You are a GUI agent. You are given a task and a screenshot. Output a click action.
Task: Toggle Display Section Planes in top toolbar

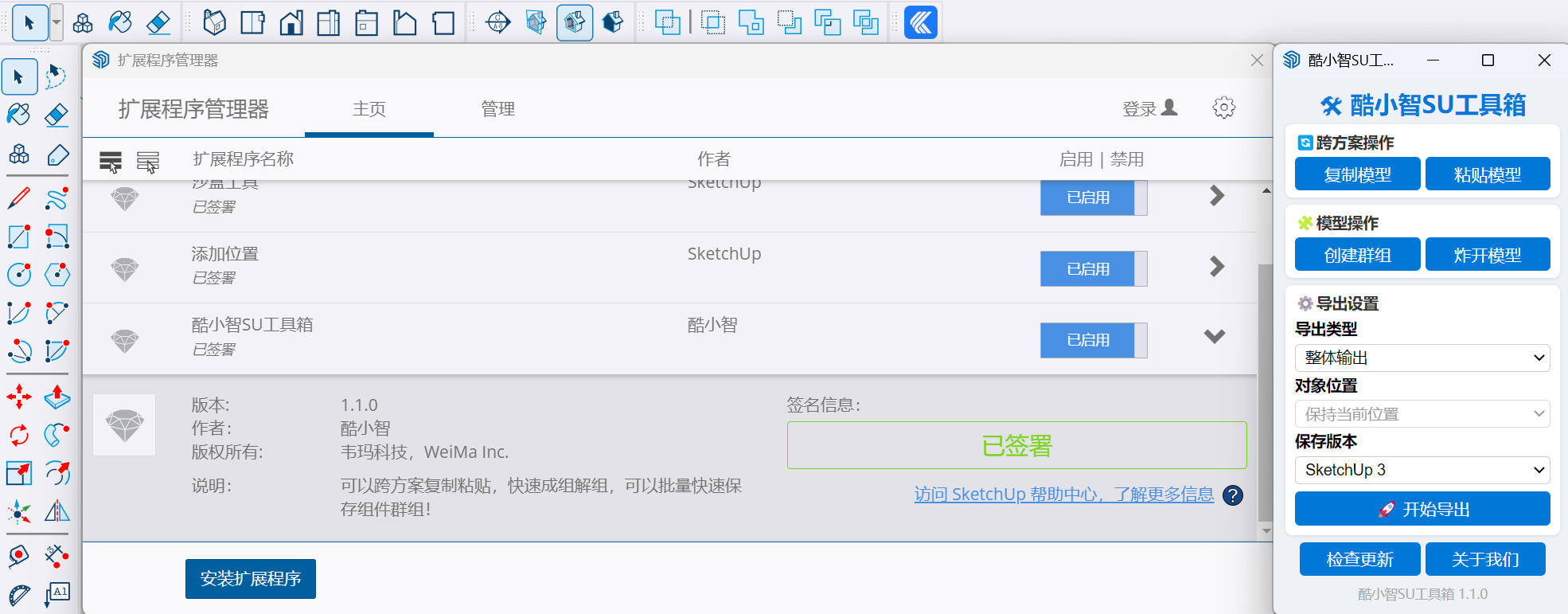coord(536,22)
